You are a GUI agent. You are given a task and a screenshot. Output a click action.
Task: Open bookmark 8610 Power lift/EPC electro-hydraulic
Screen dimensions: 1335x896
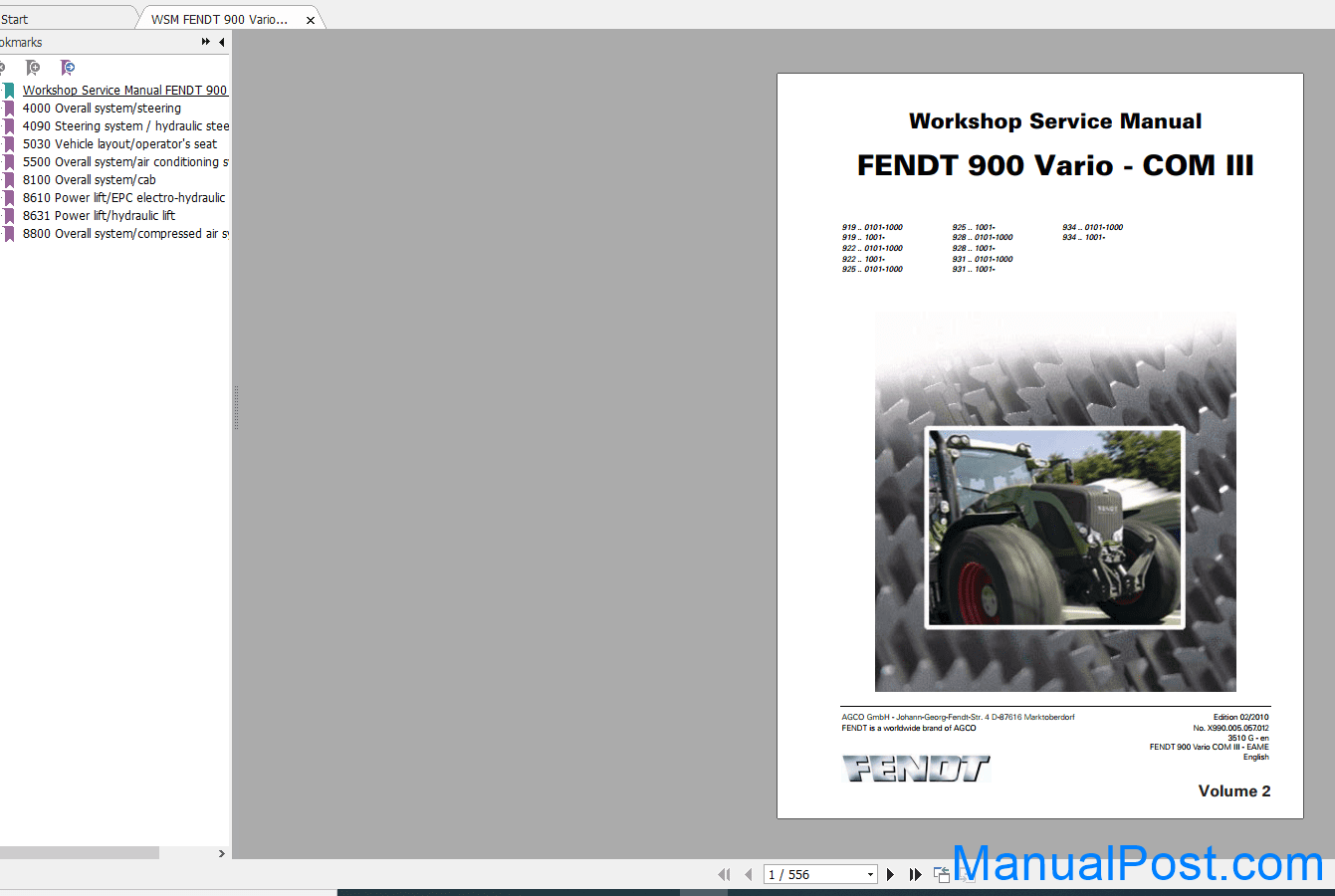(x=124, y=198)
